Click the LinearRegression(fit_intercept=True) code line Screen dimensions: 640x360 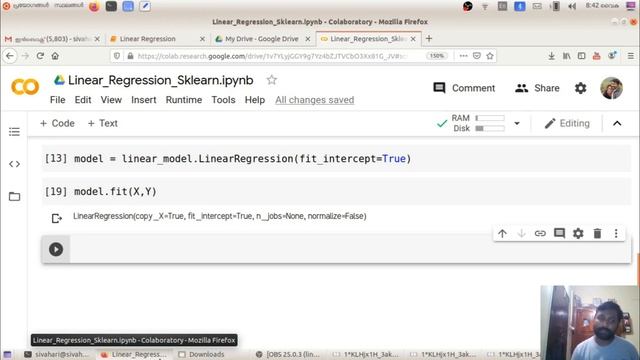[242, 159]
